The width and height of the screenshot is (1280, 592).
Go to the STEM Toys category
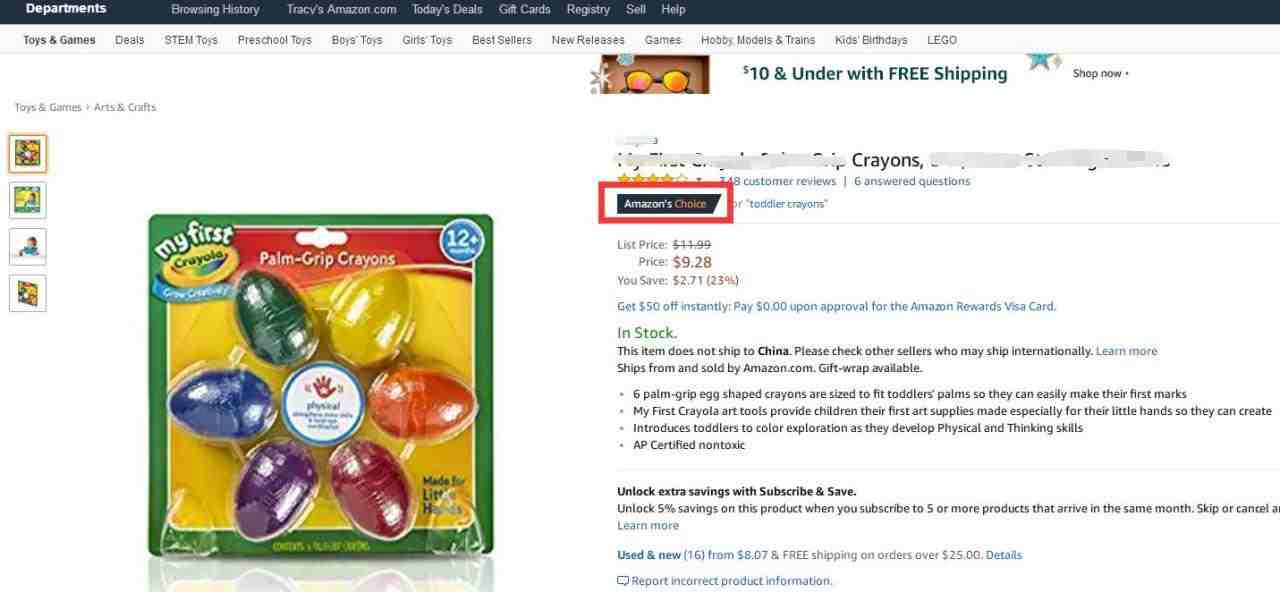[191, 40]
